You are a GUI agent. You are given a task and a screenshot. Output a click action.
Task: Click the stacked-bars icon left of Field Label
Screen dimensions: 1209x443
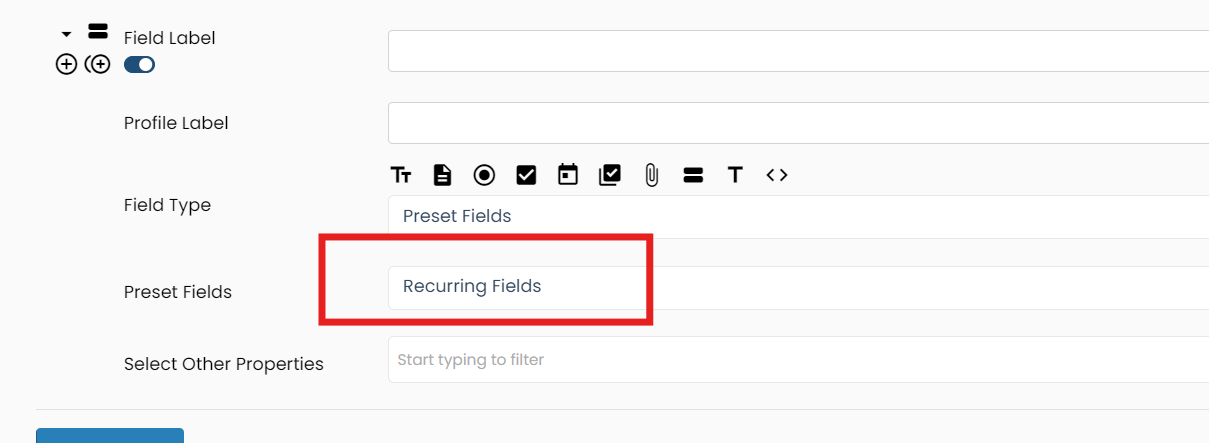98,31
